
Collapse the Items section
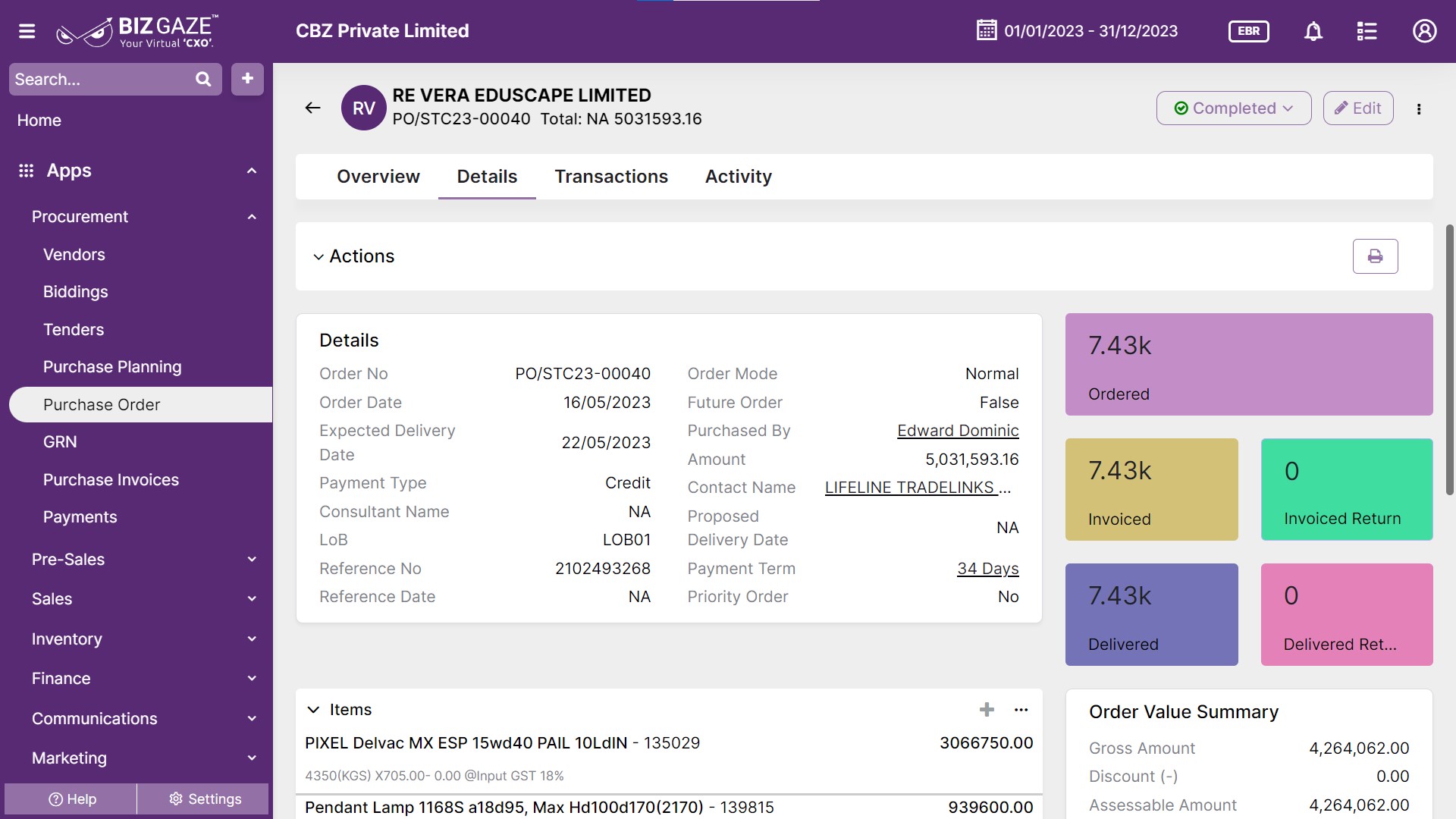pyautogui.click(x=313, y=710)
